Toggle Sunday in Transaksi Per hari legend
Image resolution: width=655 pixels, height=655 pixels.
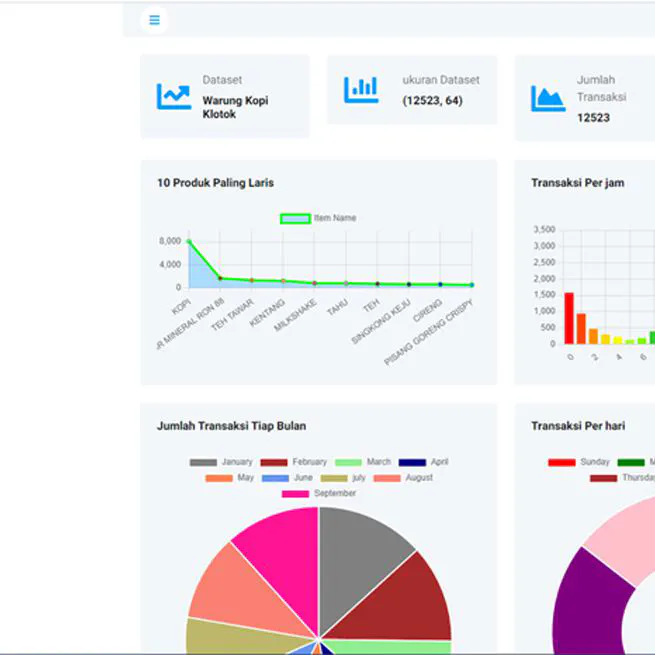(x=580, y=462)
